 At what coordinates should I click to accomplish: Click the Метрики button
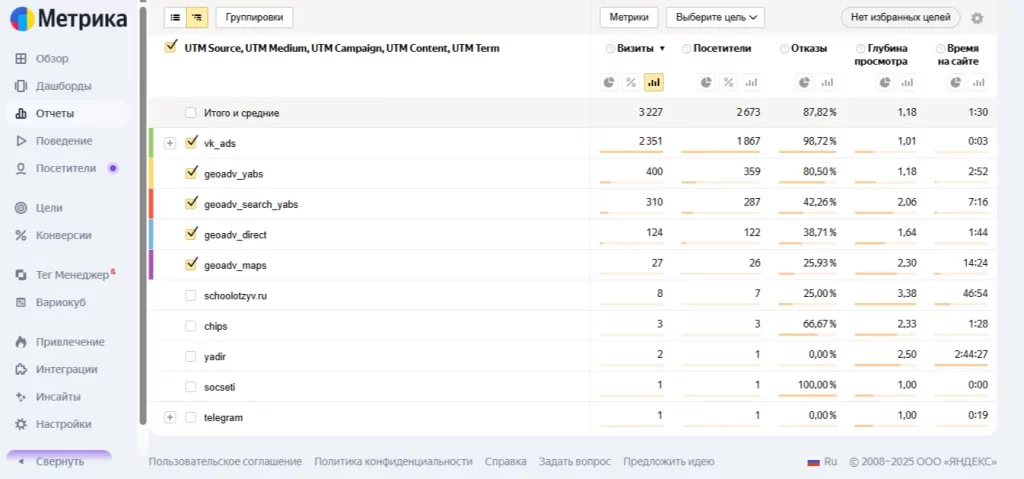coord(629,17)
